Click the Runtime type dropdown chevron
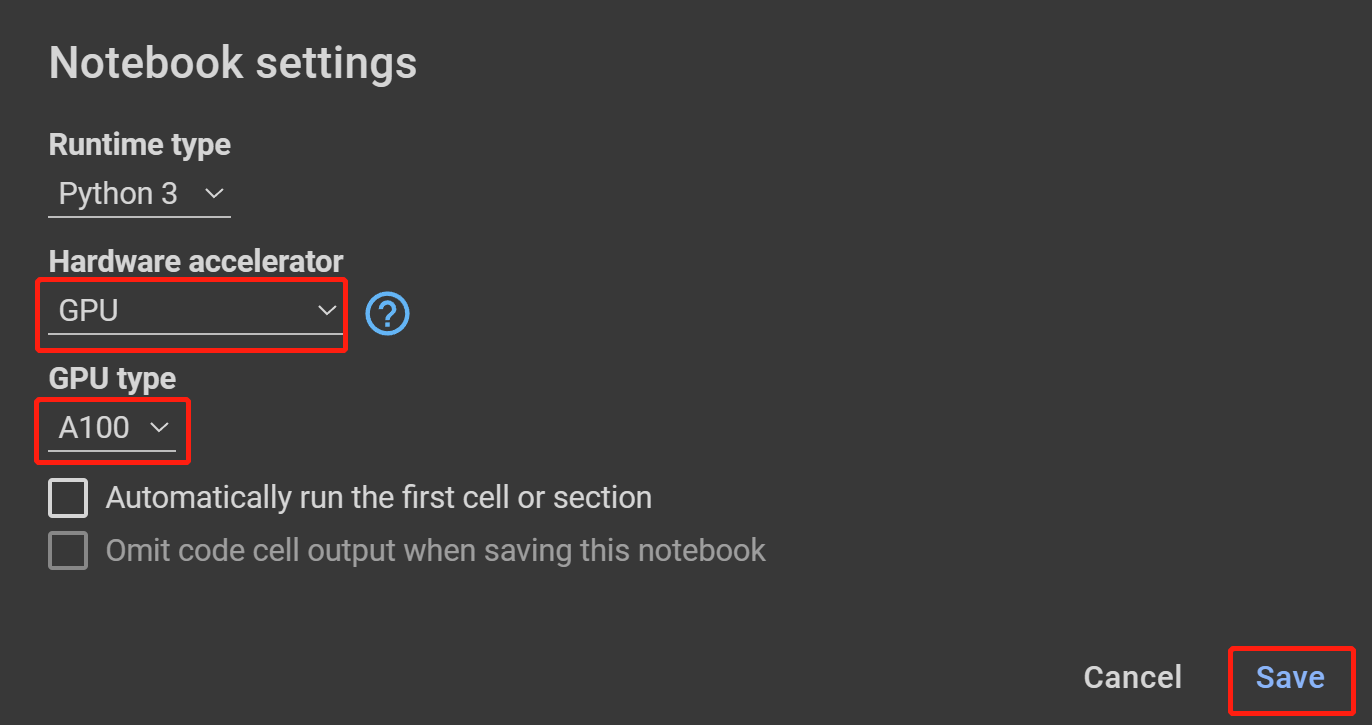The image size is (1372, 725). (x=216, y=193)
